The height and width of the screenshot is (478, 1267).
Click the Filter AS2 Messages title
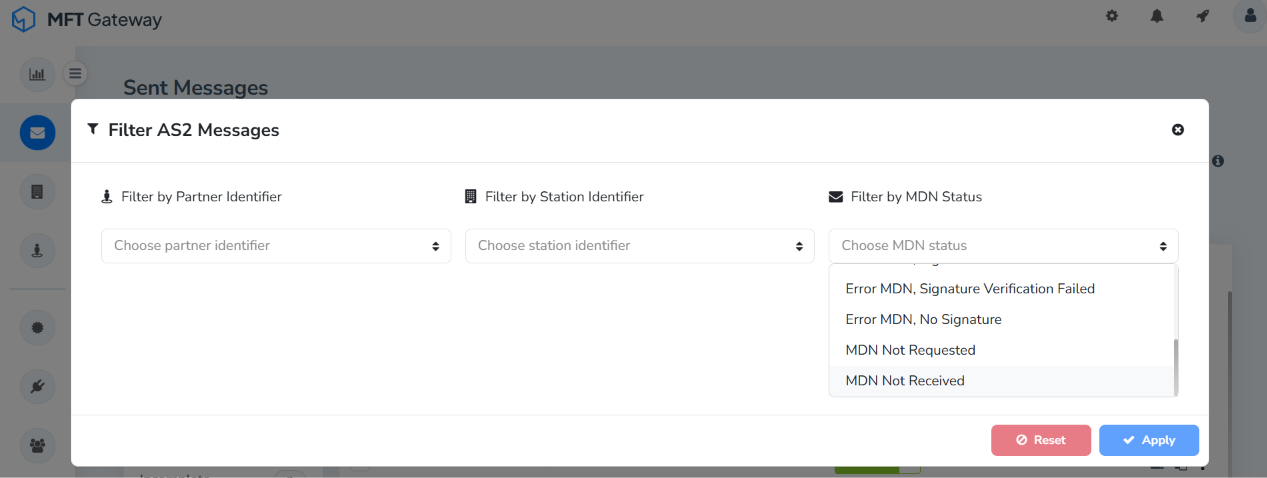coord(194,130)
